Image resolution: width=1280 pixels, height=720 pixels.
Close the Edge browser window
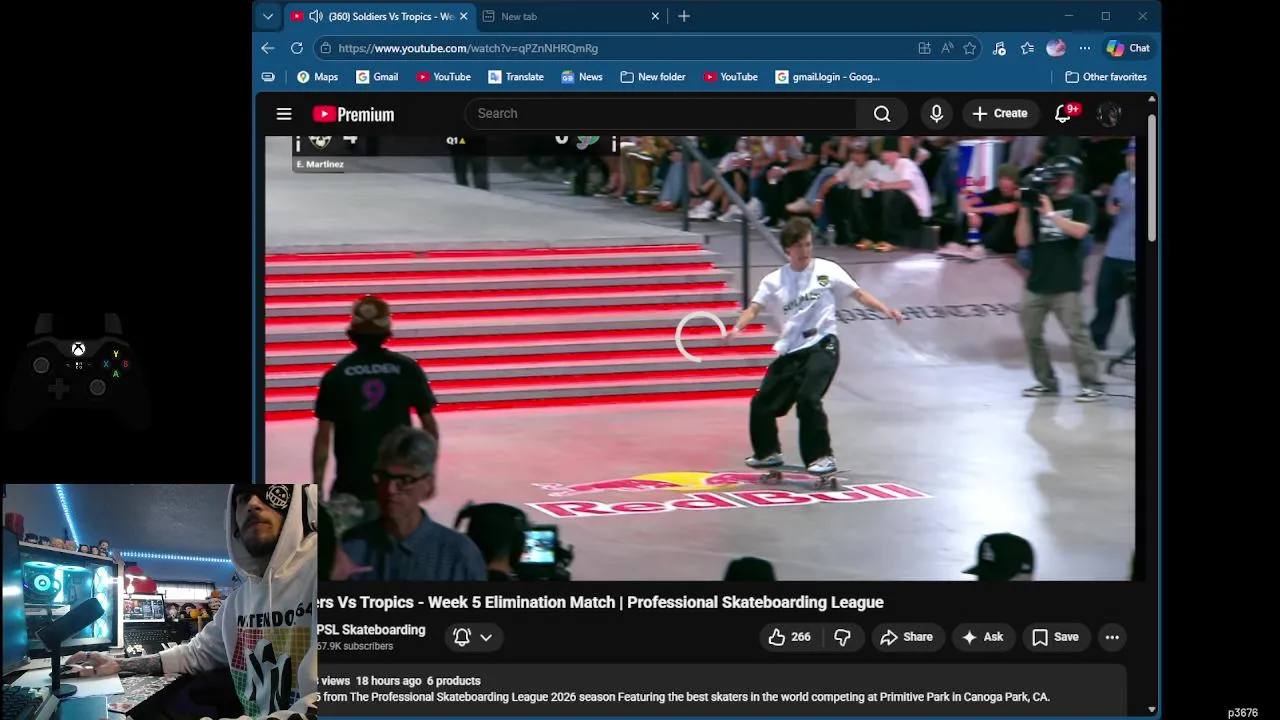pyautogui.click(x=1142, y=16)
